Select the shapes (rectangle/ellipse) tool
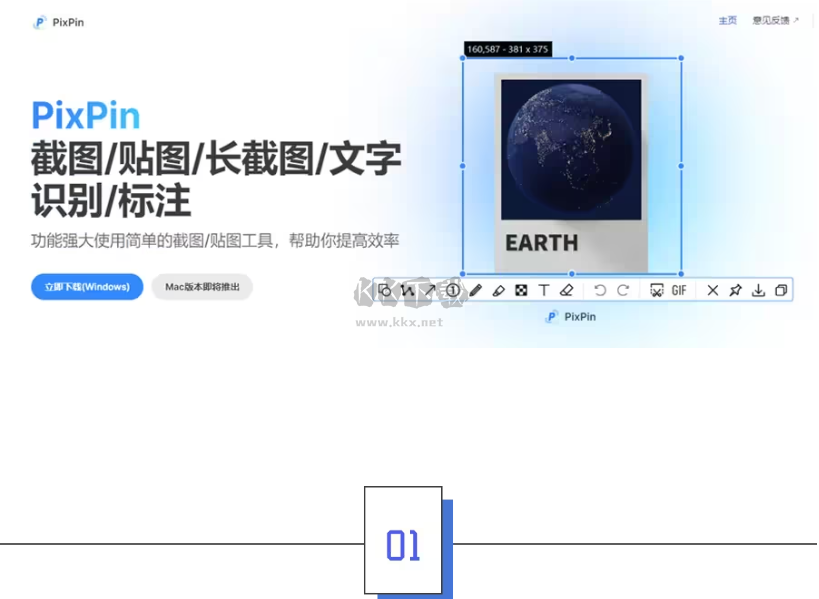The image size is (819, 599). [x=384, y=290]
